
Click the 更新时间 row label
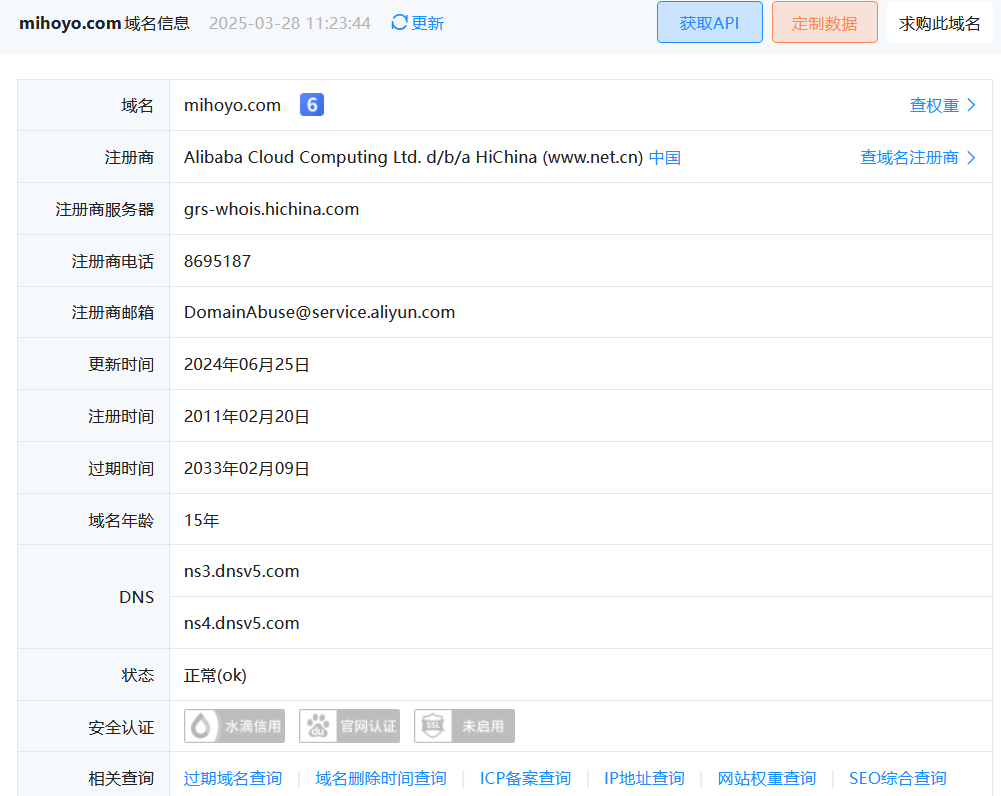point(121,364)
